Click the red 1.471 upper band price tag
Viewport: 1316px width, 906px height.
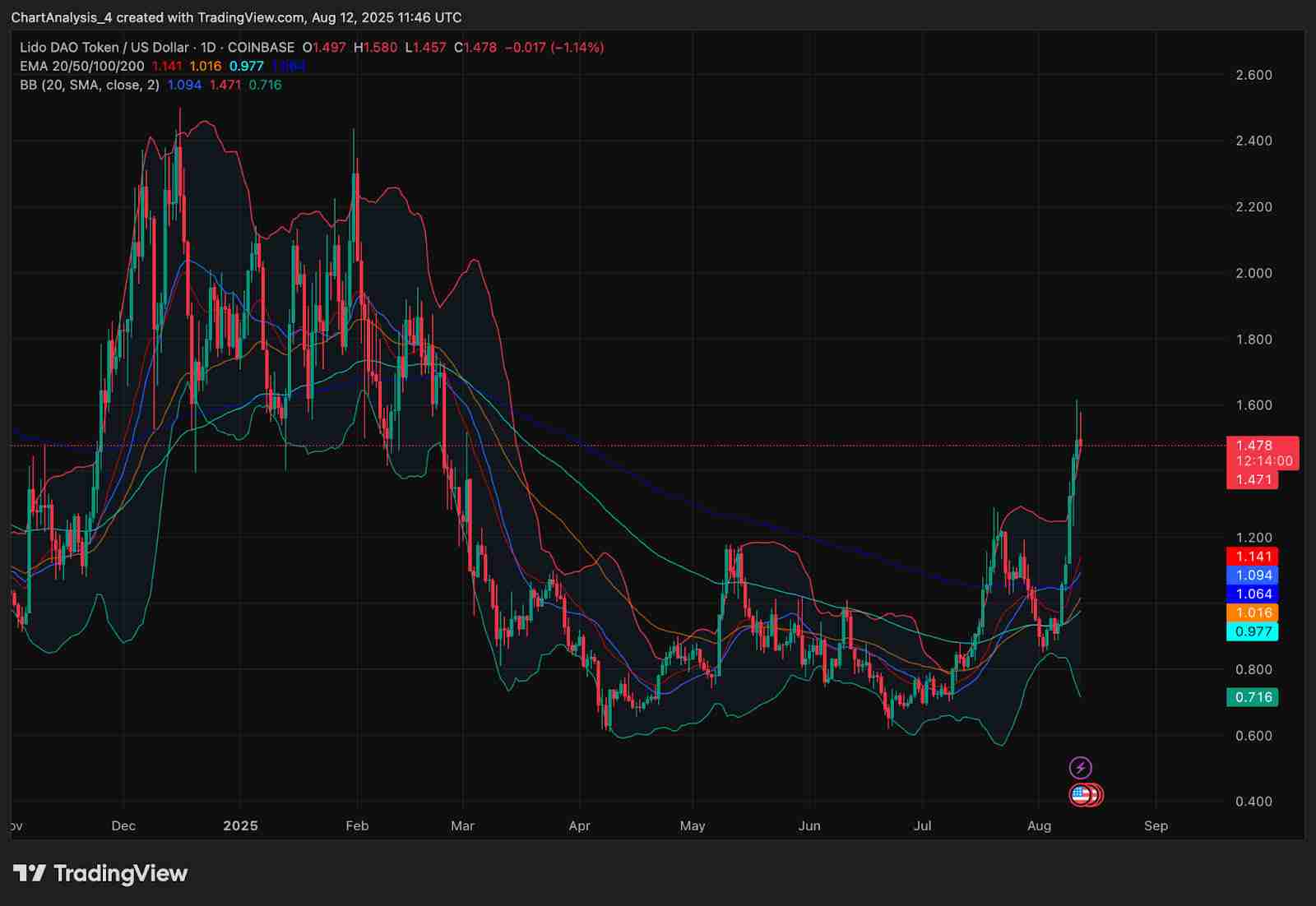pyautogui.click(x=1252, y=479)
